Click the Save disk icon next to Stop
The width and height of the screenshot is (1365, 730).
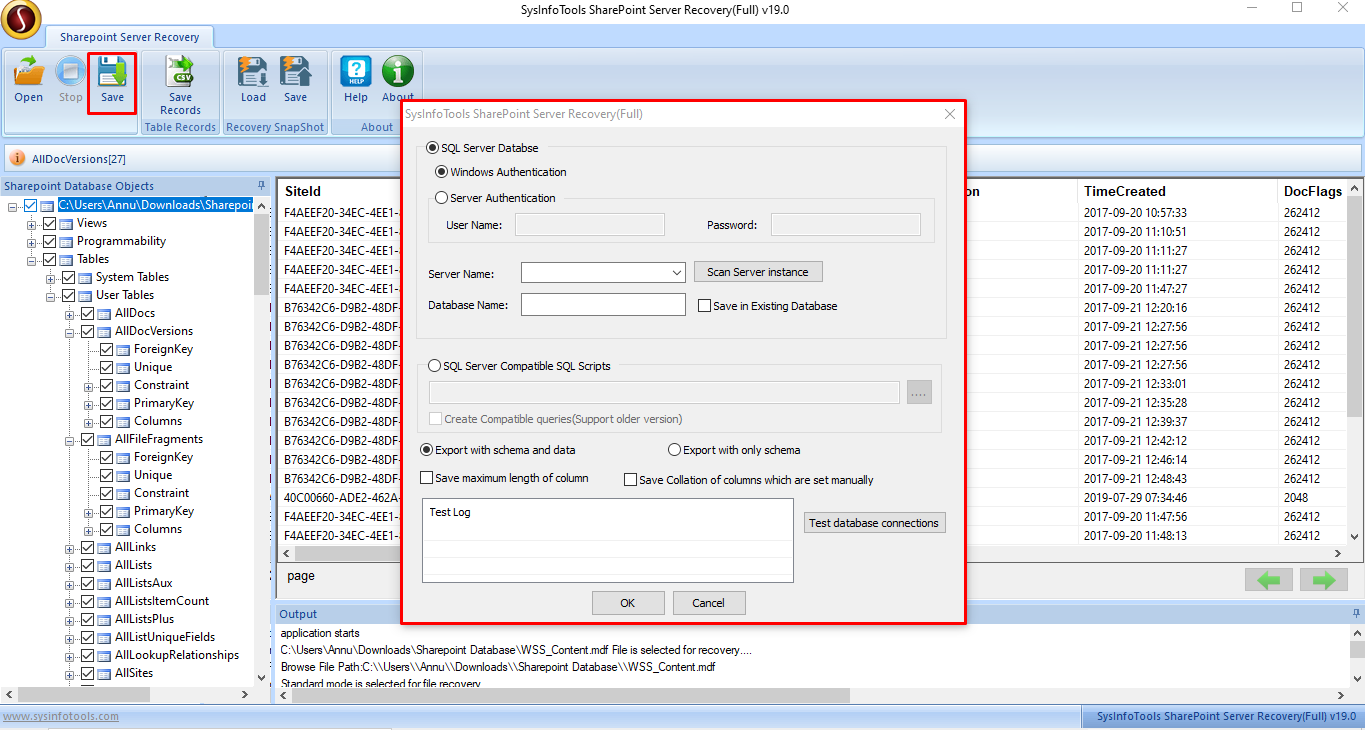112,72
